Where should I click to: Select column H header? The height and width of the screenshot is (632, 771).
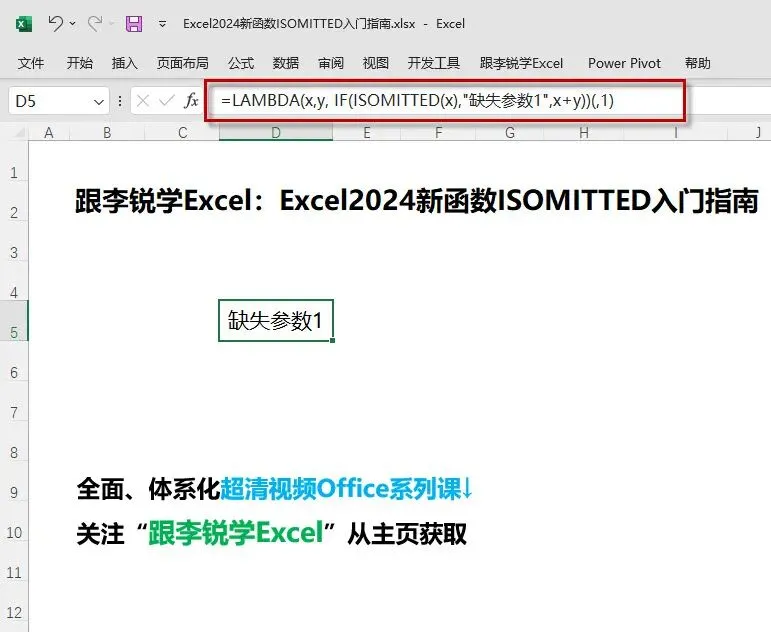584,133
